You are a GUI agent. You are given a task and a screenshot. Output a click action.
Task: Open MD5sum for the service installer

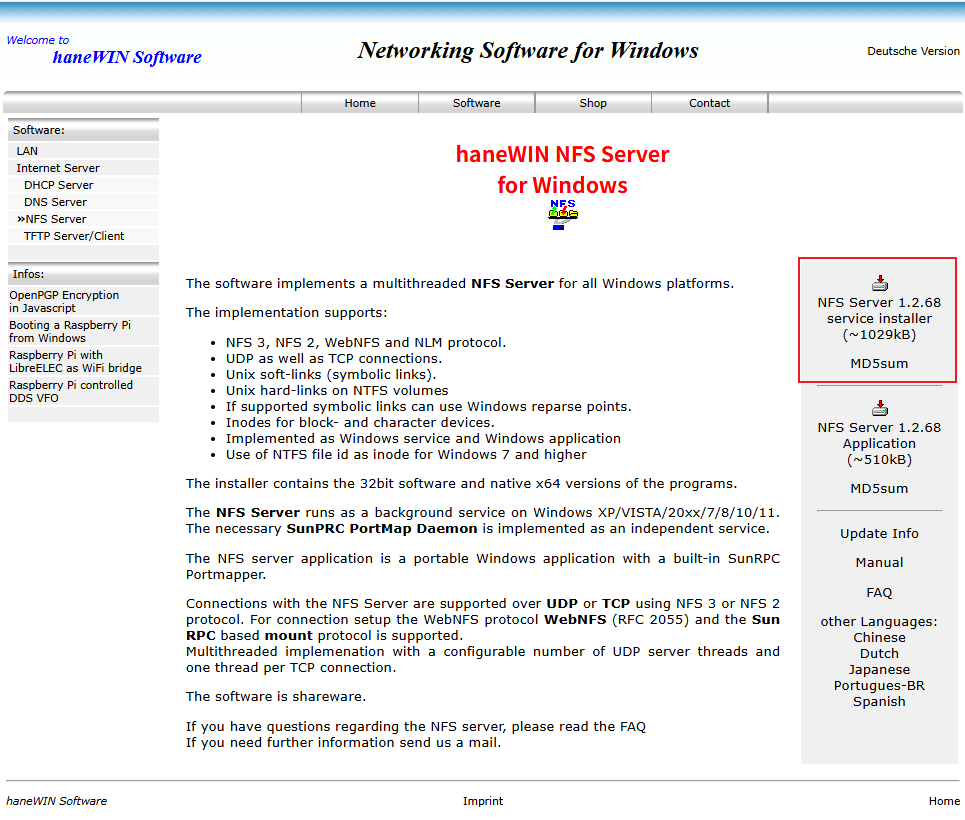click(879, 363)
